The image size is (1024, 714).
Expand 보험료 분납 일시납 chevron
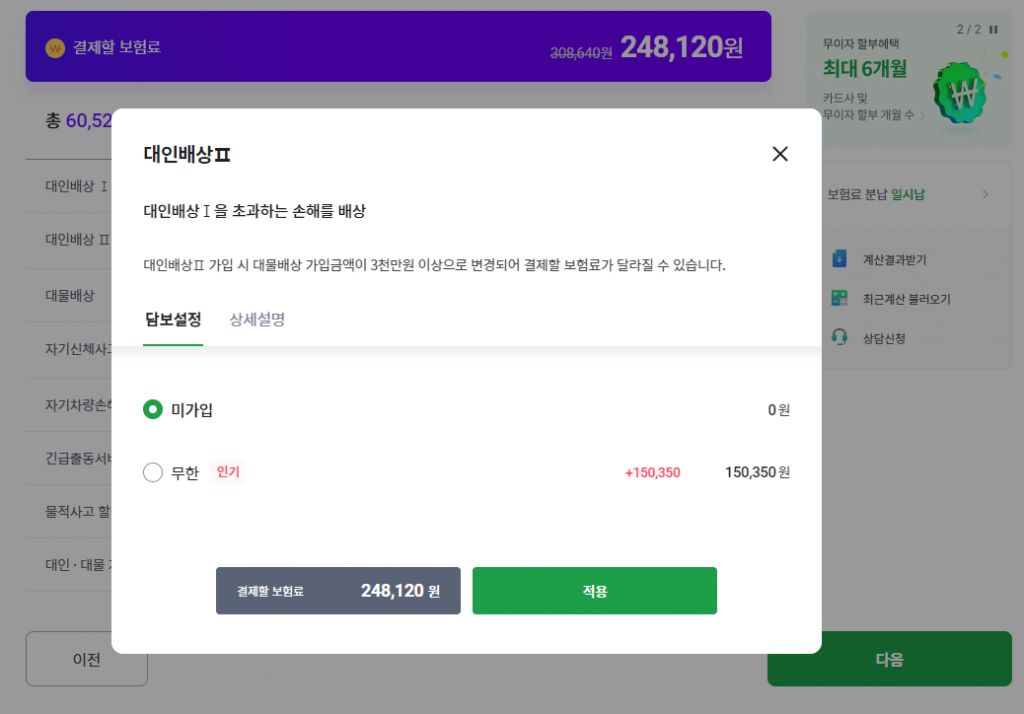click(985, 194)
